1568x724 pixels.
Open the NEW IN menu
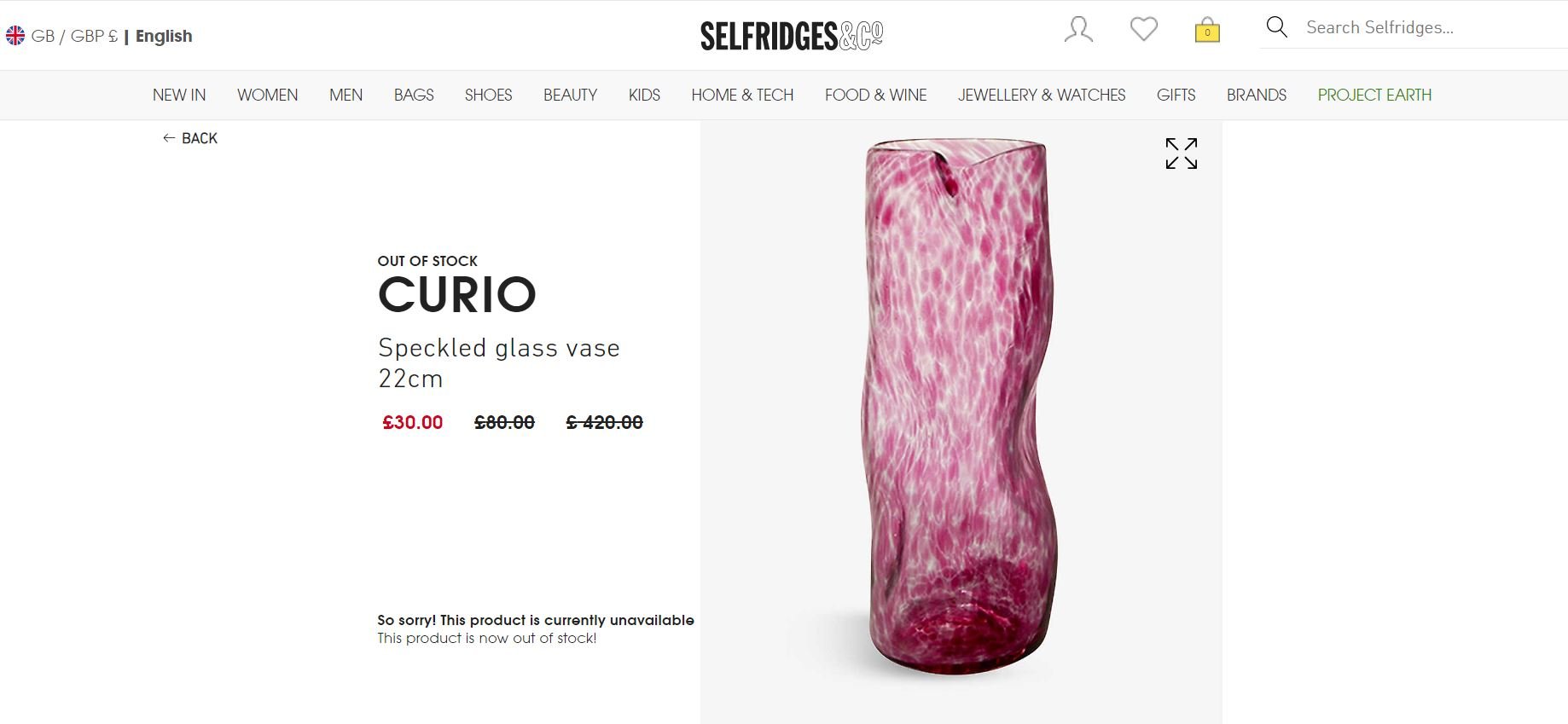coord(179,95)
